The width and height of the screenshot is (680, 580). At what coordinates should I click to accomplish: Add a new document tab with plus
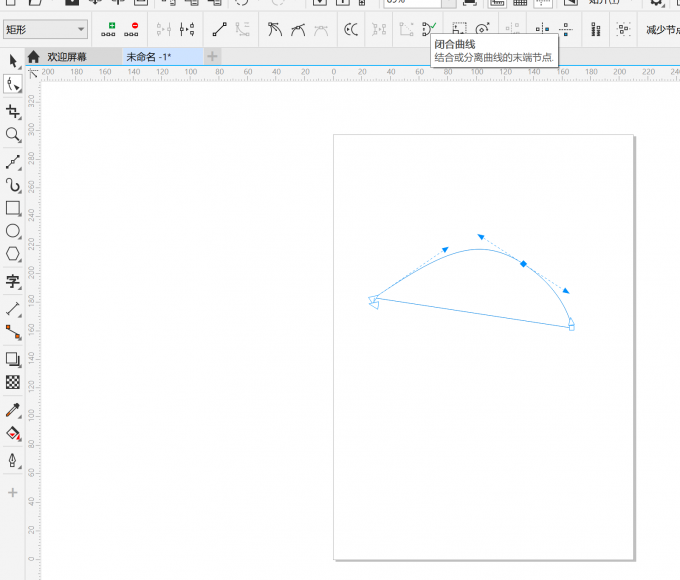point(212,57)
